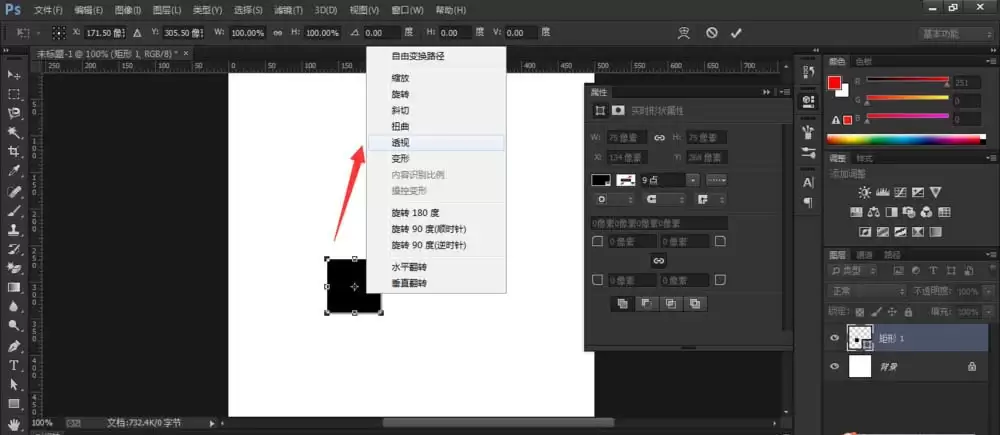Open the 滤镜(T) menu
Viewport: 1000px width, 435px height.
(288, 10)
